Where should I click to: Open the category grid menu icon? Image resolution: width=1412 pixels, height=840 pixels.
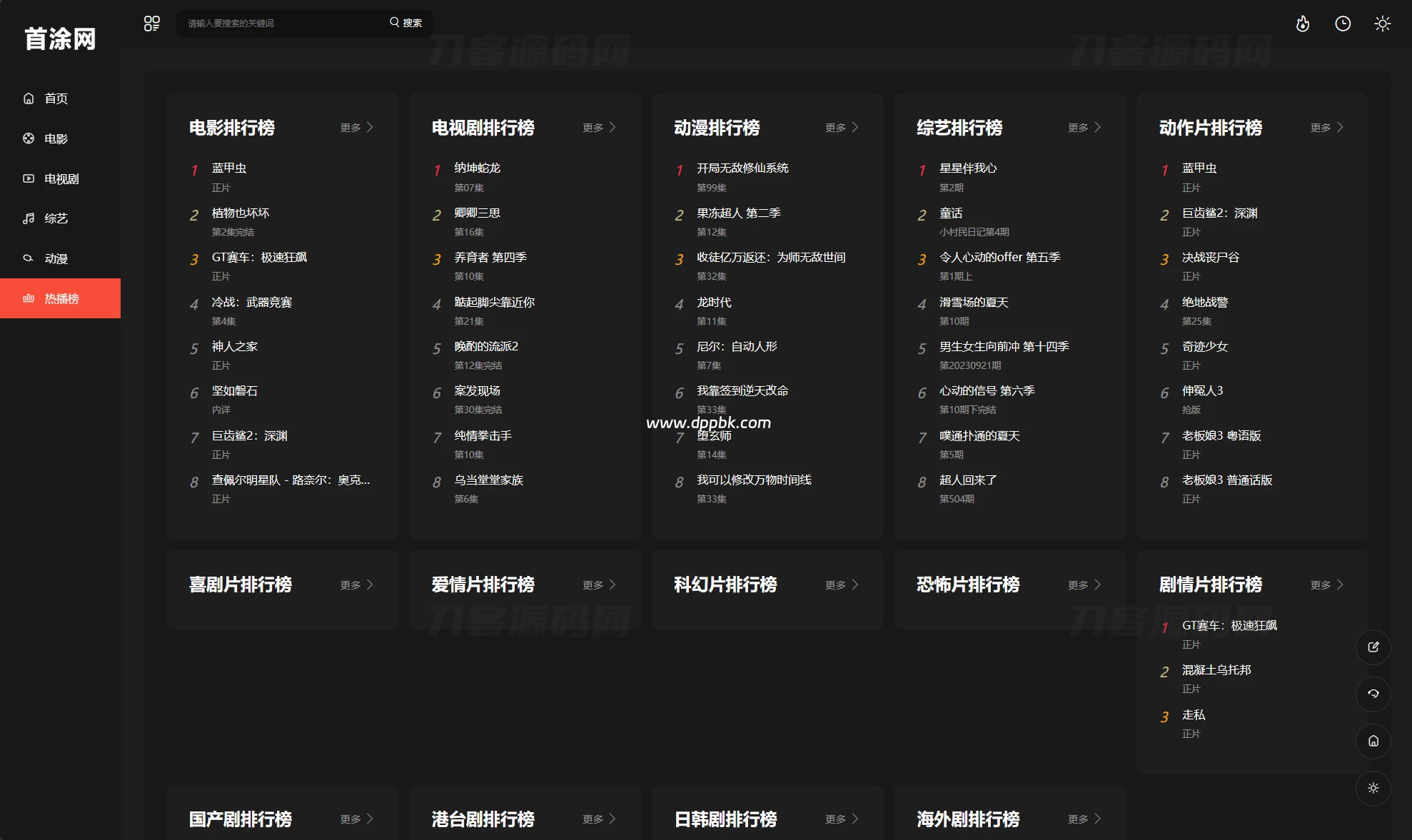coord(151,24)
